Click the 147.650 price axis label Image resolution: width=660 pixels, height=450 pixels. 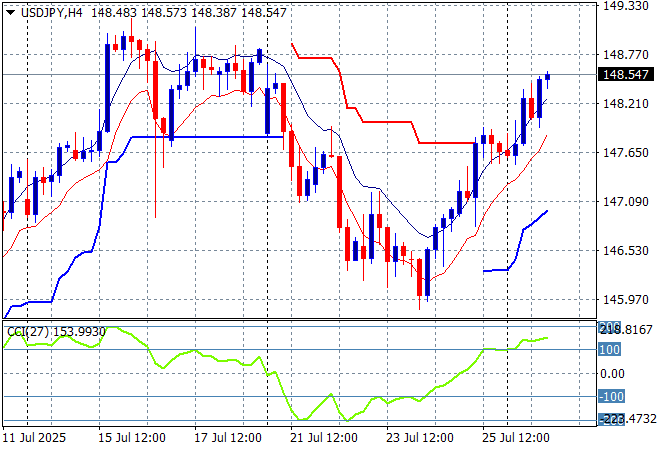(x=627, y=152)
